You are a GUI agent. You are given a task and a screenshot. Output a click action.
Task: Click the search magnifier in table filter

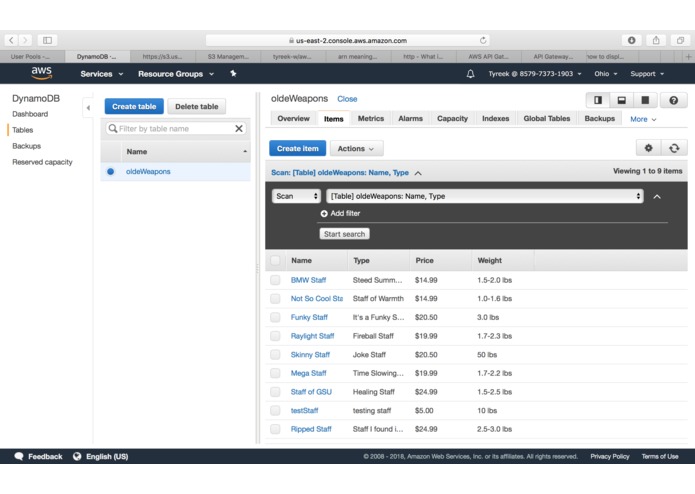[x=113, y=128]
